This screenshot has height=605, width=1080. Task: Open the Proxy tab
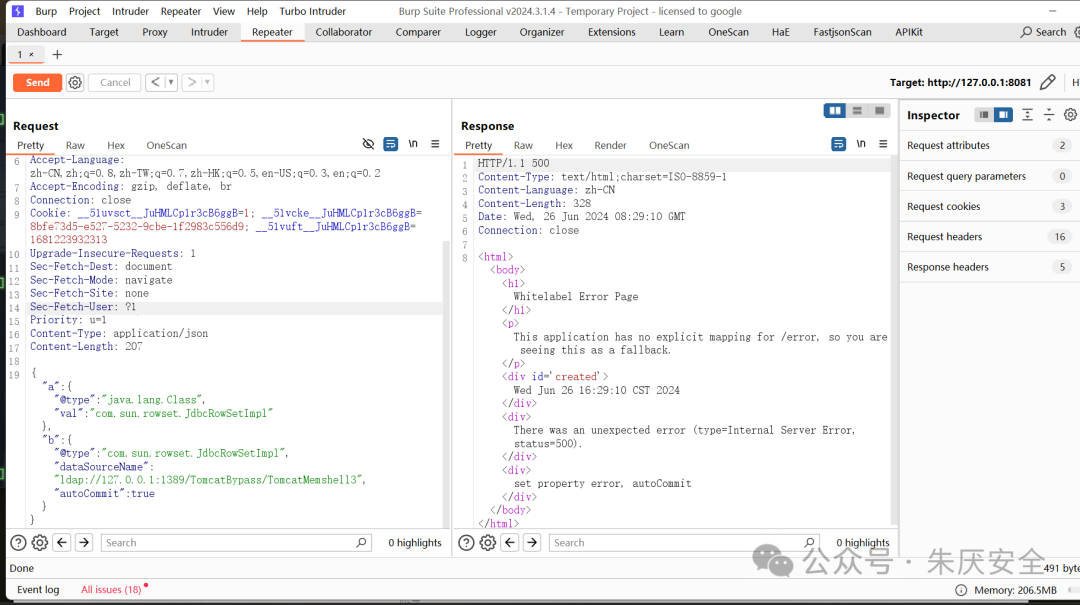[154, 32]
